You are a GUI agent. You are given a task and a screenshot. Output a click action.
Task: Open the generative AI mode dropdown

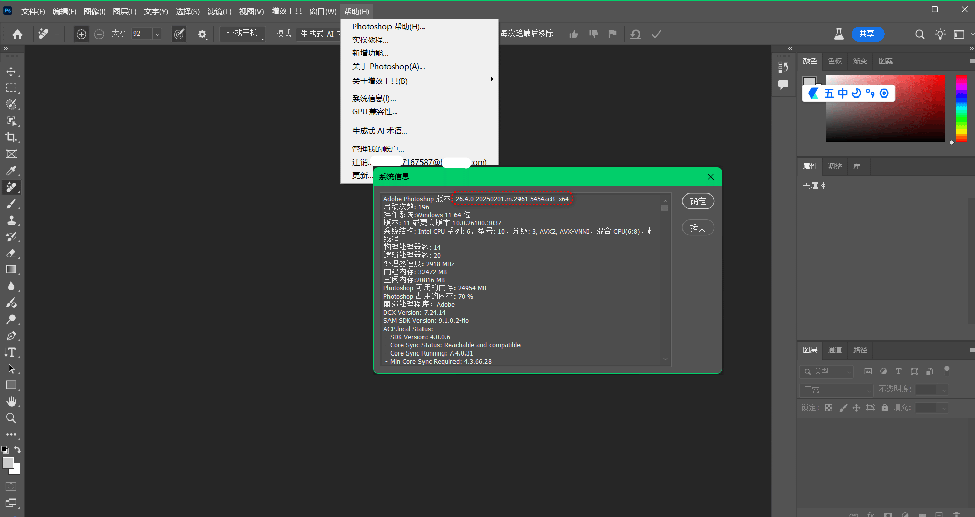[x=320, y=34]
